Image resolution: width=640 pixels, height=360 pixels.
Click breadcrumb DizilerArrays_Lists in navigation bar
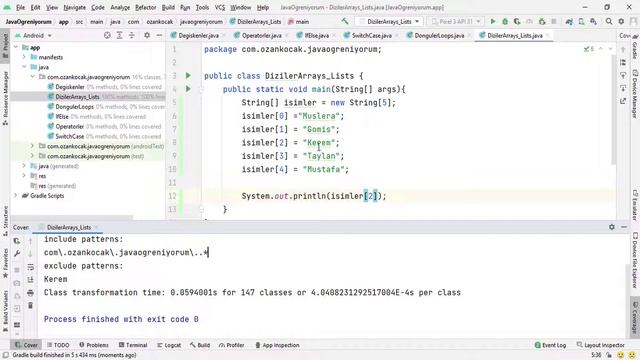coord(255,22)
